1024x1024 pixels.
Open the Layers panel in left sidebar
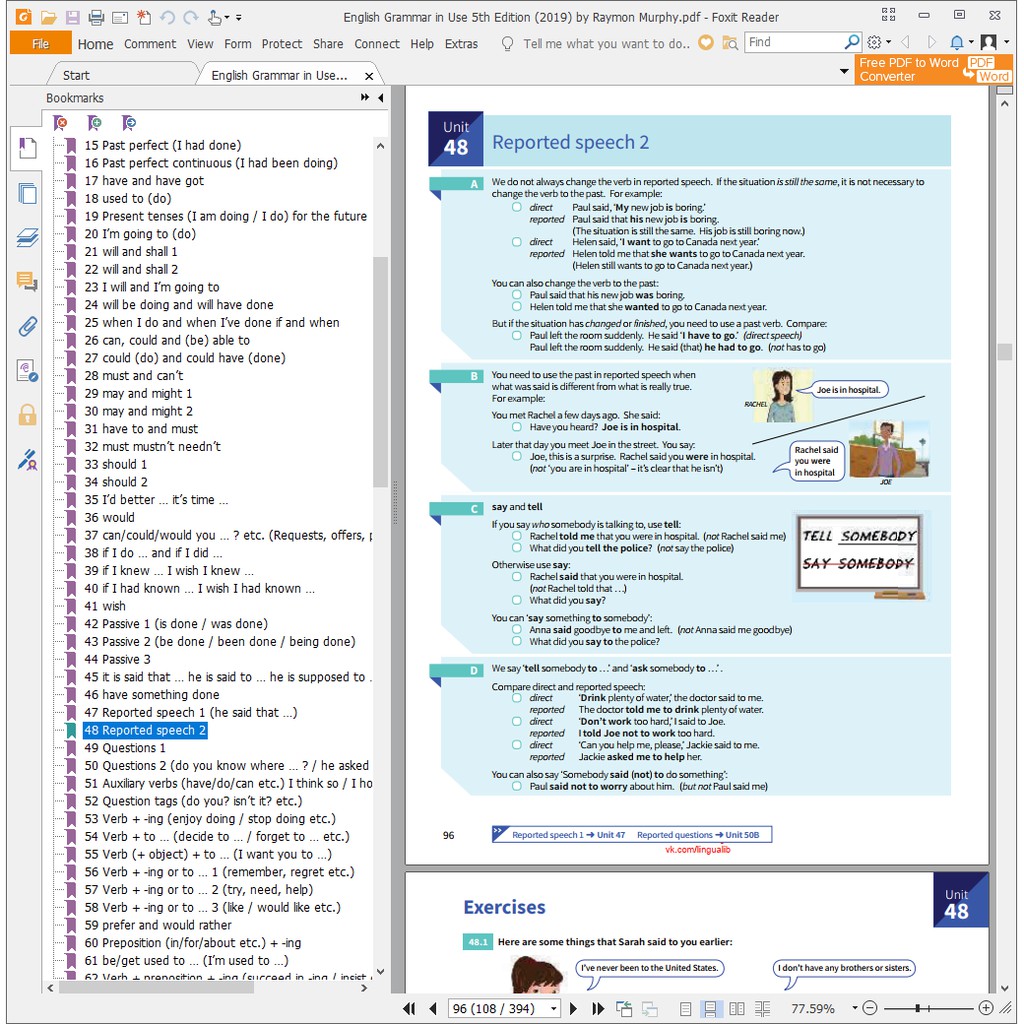(27, 237)
